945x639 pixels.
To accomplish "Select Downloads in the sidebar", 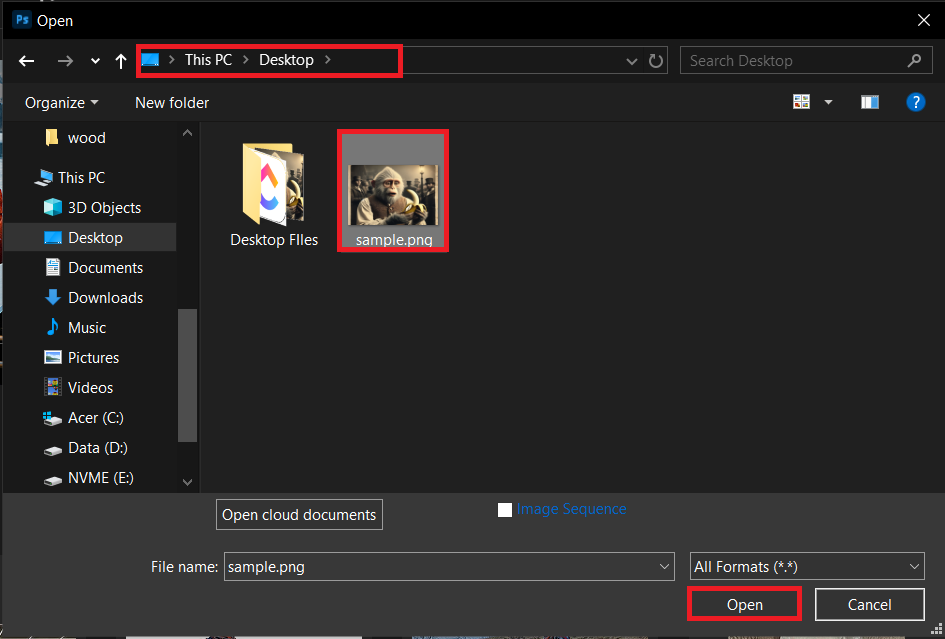I will coord(103,297).
